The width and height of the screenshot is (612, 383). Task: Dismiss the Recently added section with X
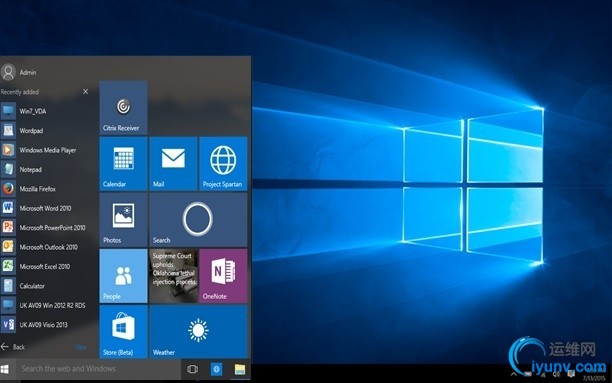click(x=85, y=91)
